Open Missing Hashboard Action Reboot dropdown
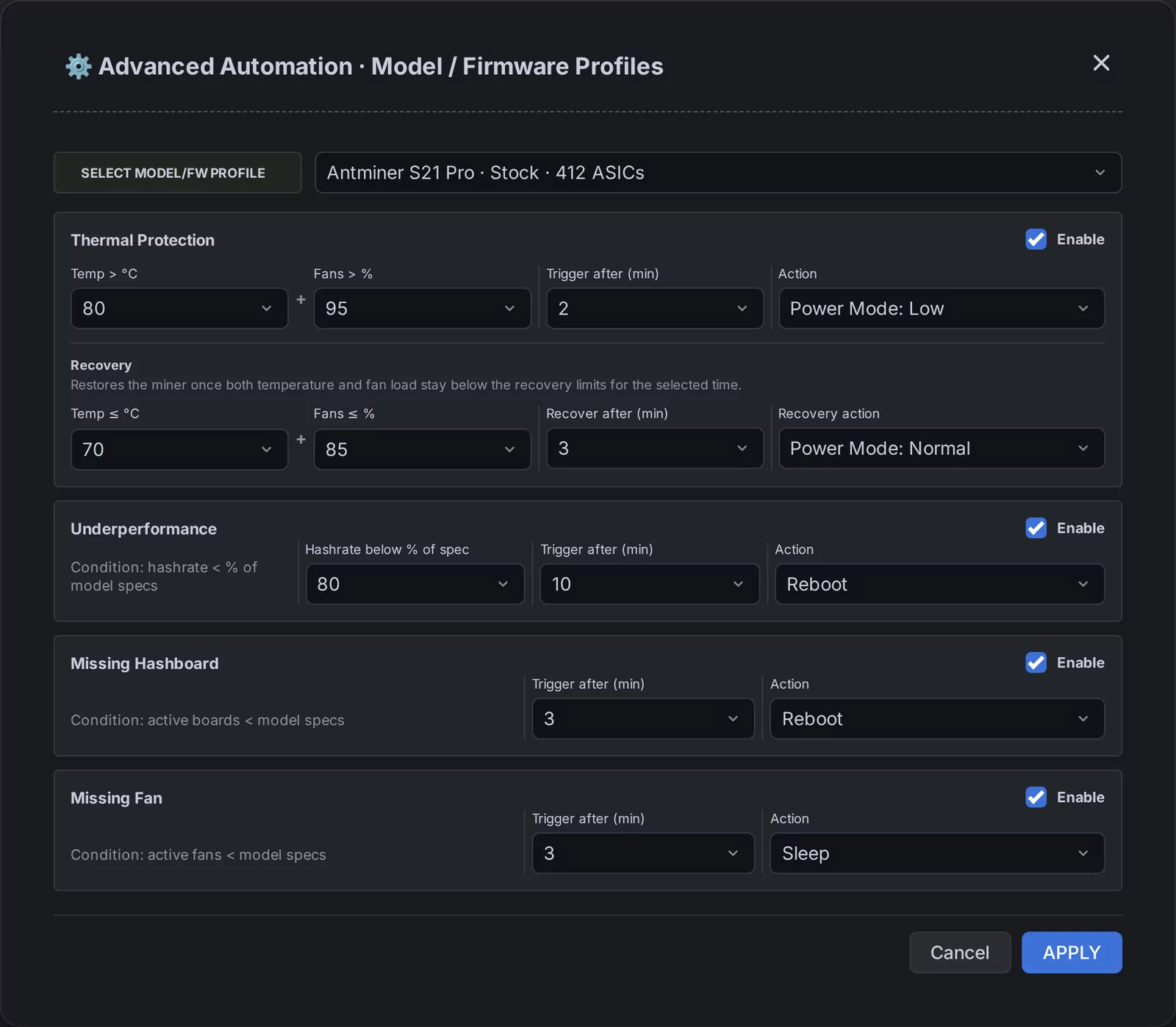Image resolution: width=1176 pixels, height=1027 pixels. pyautogui.click(x=937, y=719)
